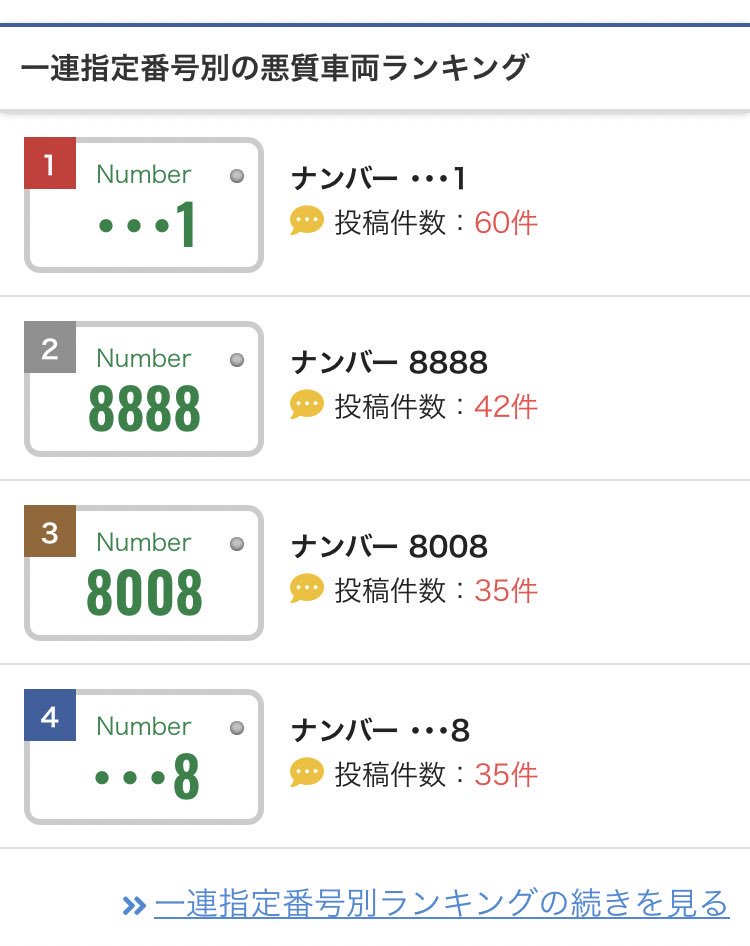Image resolution: width=750 pixels, height=946 pixels.
Task: Click comment bubble icon beside 42件
Action: point(307,405)
